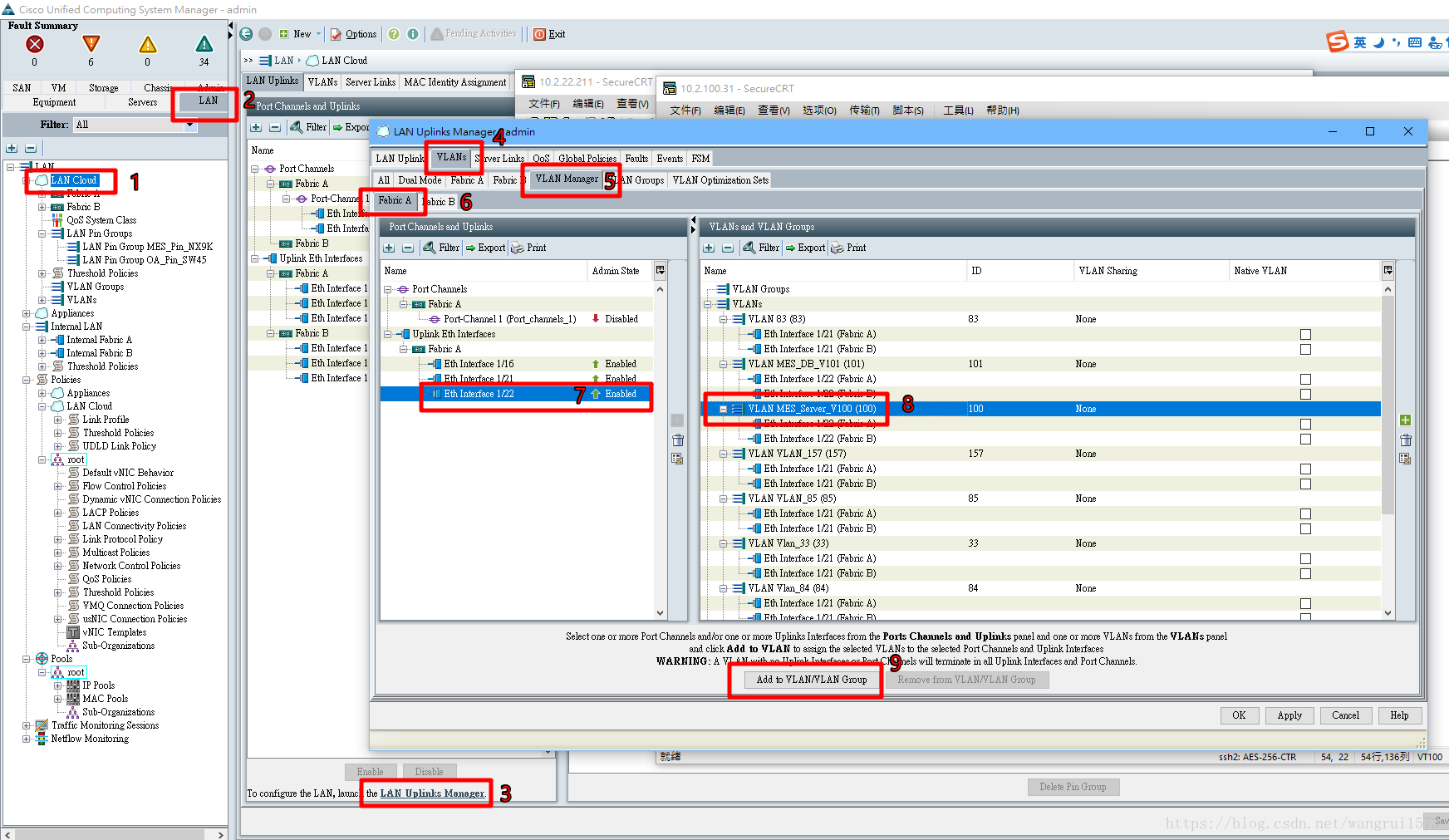Collapse VLAN VLAN_85 (85) node
1449x840 pixels.
[724, 499]
